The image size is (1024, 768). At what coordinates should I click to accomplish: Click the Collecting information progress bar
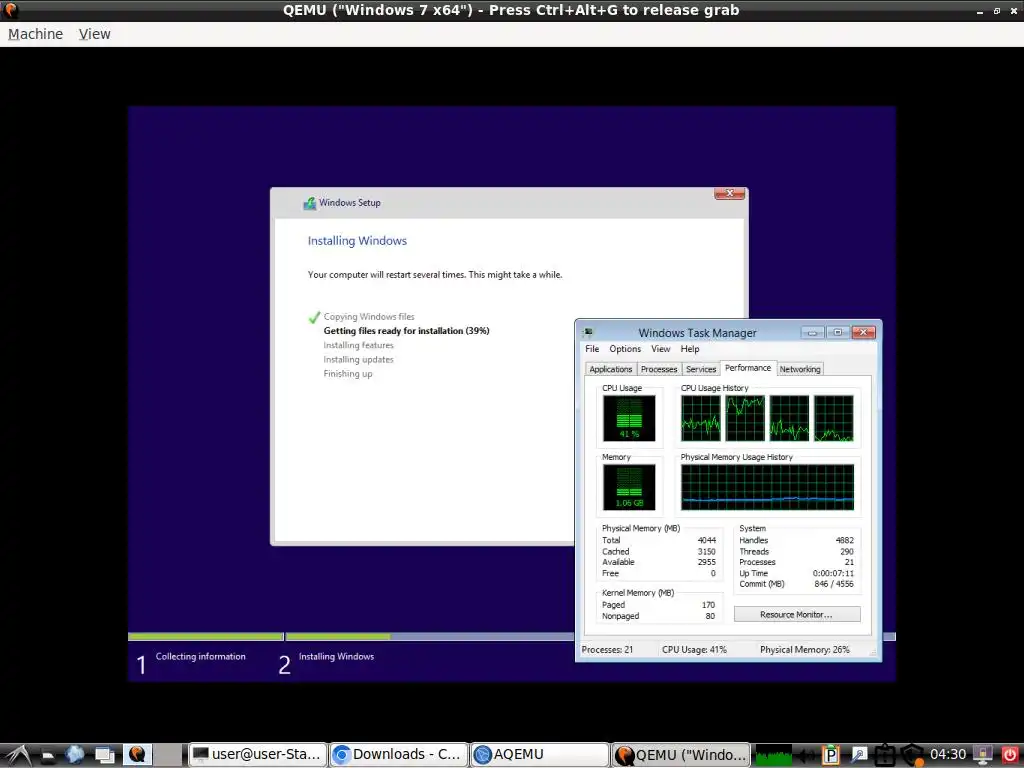[206, 636]
